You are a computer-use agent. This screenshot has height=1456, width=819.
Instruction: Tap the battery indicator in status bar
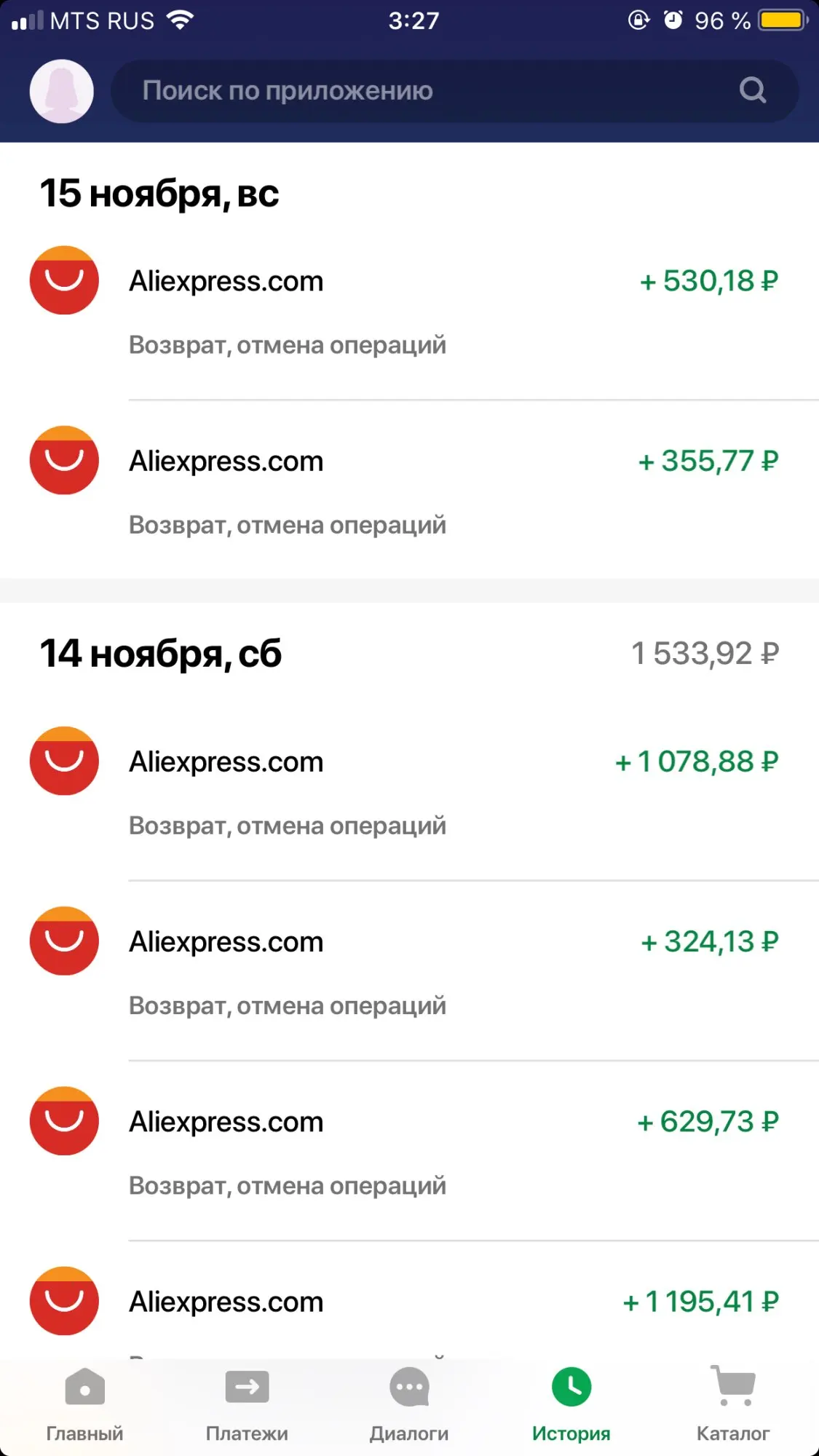783,20
